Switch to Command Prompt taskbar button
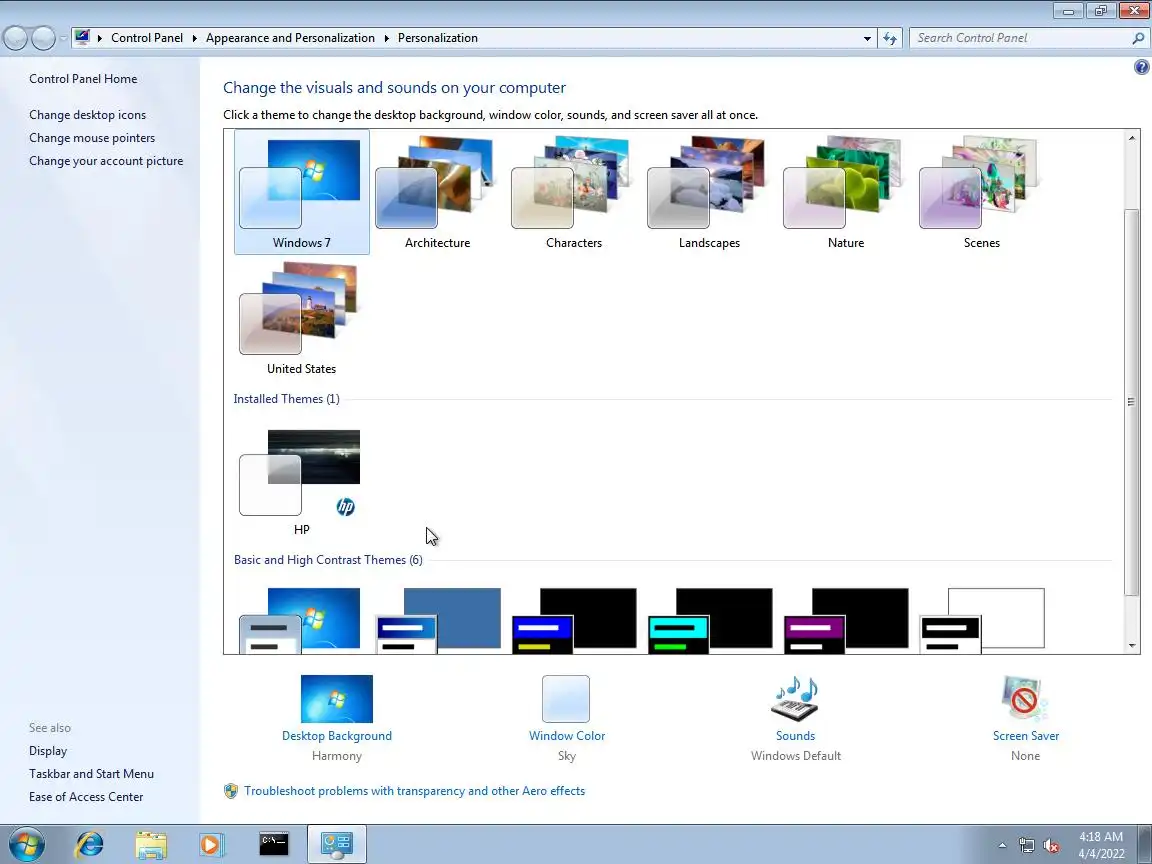The height and width of the screenshot is (864, 1152). pos(273,844)
